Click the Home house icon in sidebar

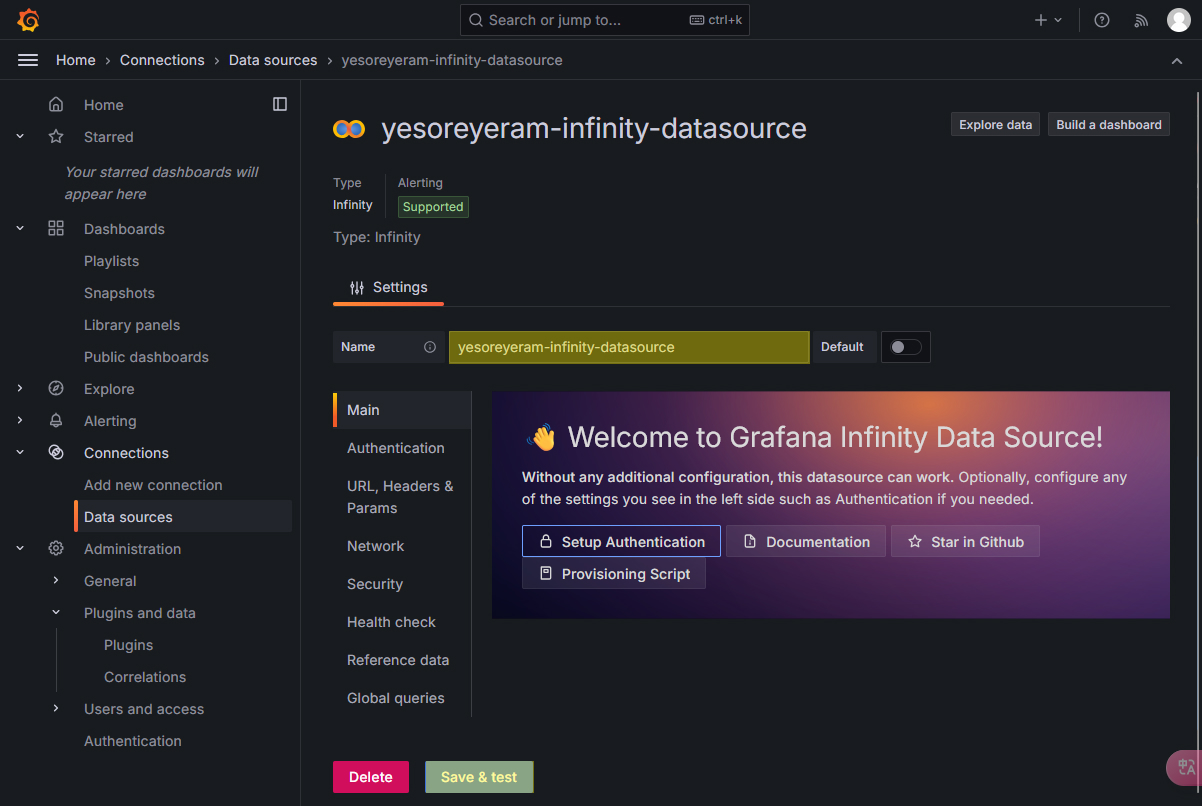[56, 105]
